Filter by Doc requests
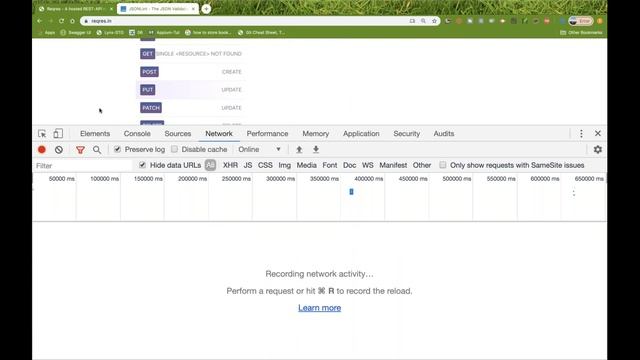This screenshot has width=640, height=360. pos(349,165)
